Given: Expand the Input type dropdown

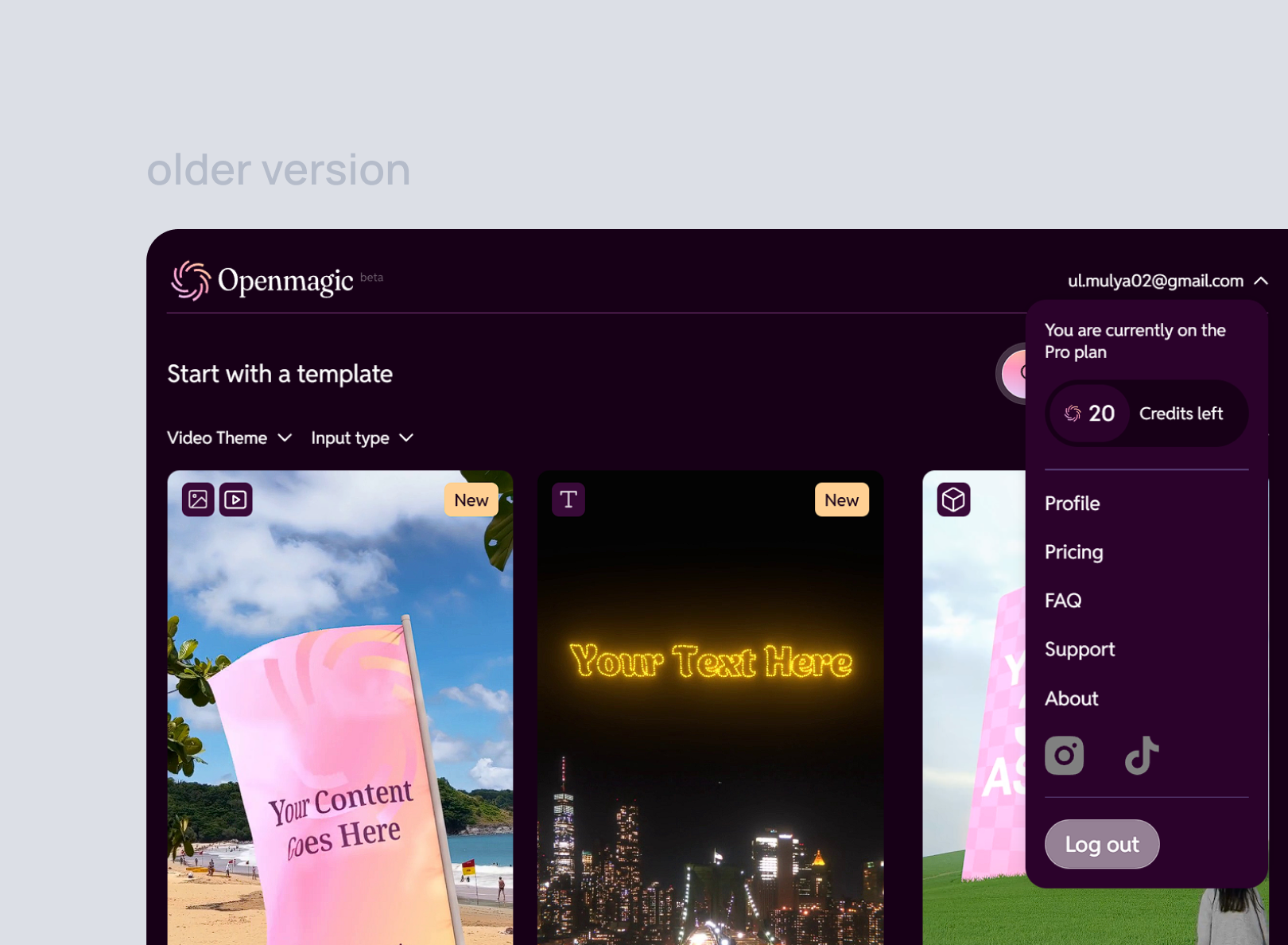Looking at the screenshot, I should pos(363,438).
